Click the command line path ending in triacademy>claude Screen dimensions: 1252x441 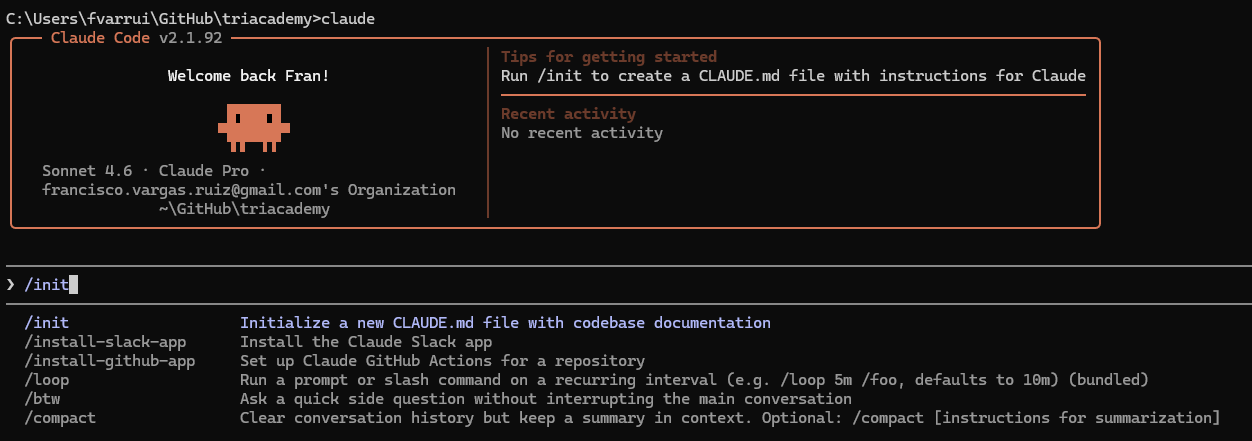coord(191,19)
